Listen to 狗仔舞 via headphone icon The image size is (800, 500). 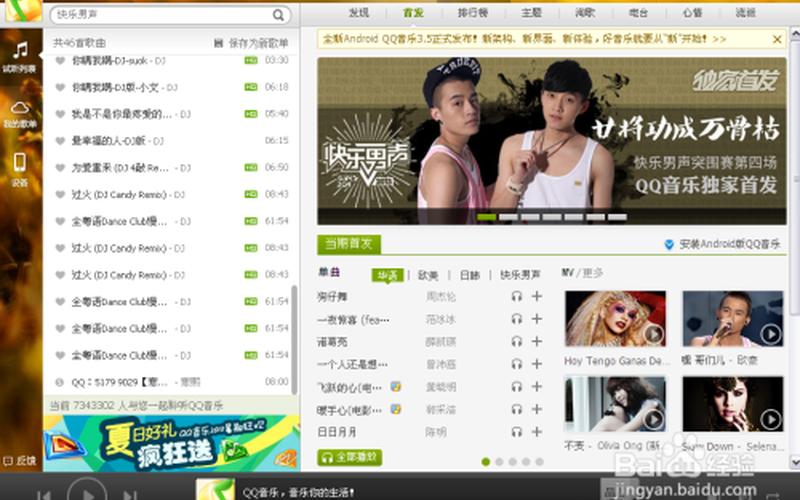coord(517,296)
